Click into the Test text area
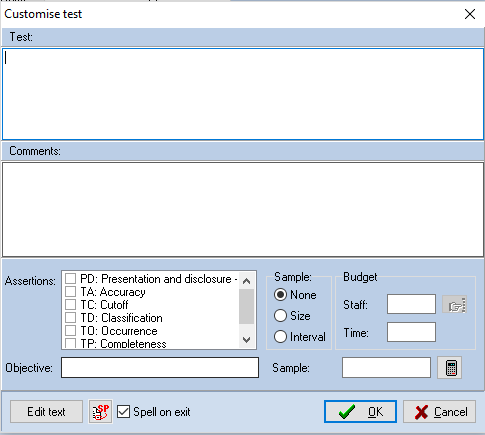Image resolution: width=485 pixels, height=435 pixels. point(243,94)
